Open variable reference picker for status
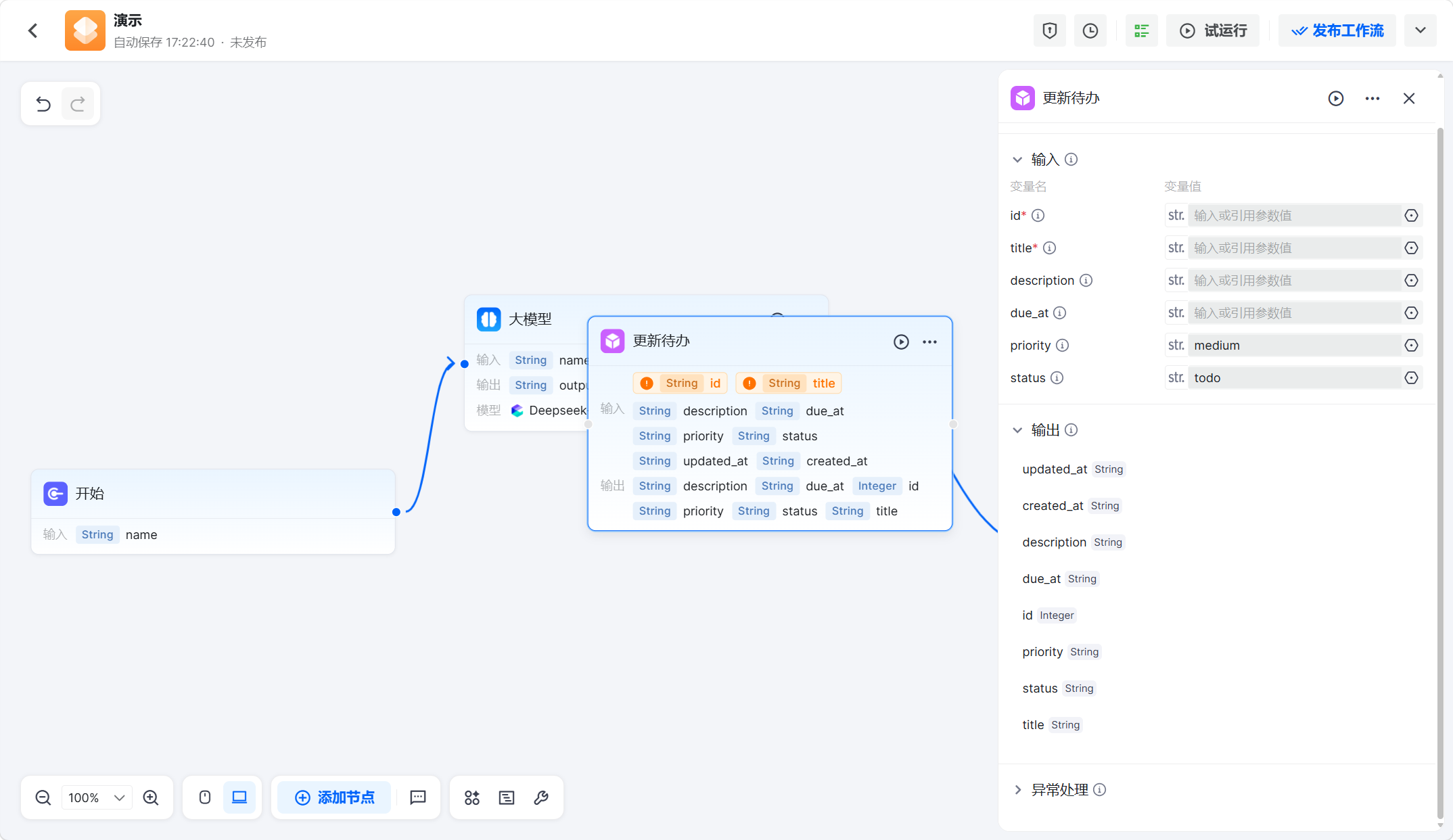Image resolution: width=1453 pixels, height=840 pixels. pyautogui.click(x=1411, y=378)
